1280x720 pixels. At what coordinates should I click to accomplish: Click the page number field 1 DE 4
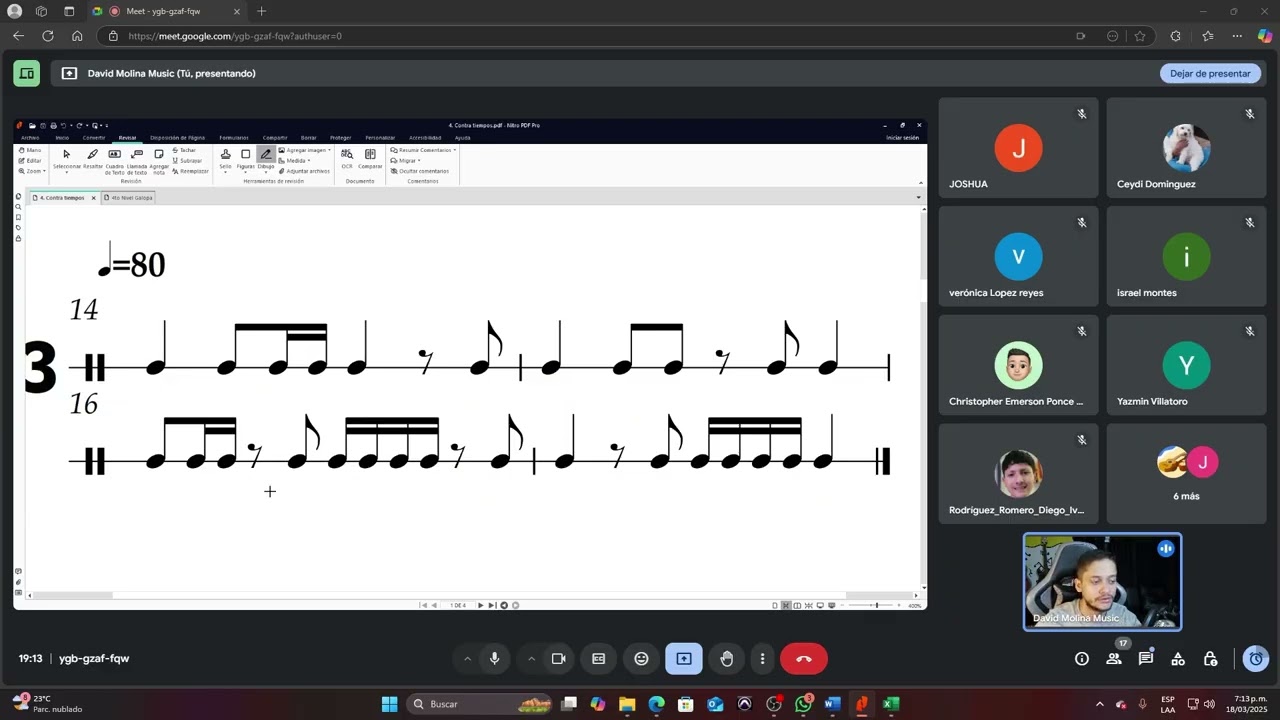pyautogui.click(x=458, y=605)
